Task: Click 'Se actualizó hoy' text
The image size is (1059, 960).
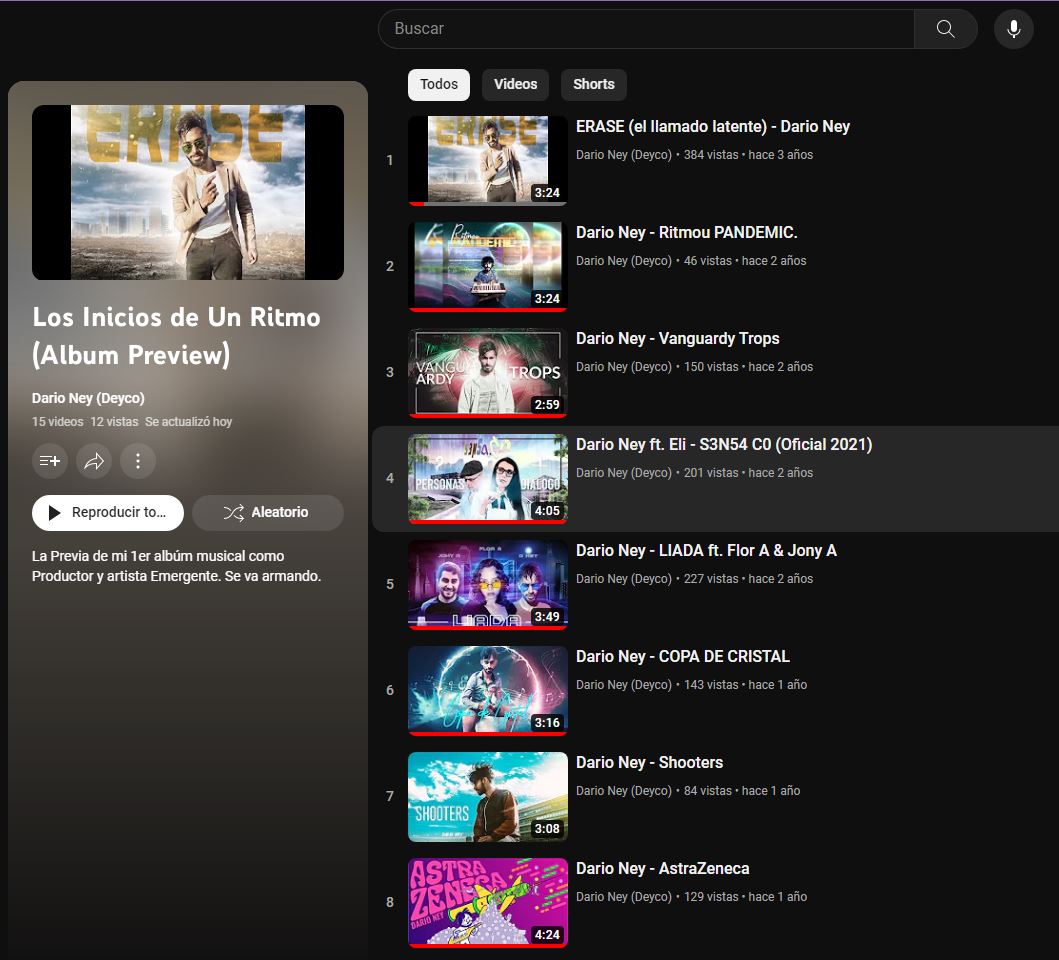Action: pyautogui.click(x=188, y=422)
